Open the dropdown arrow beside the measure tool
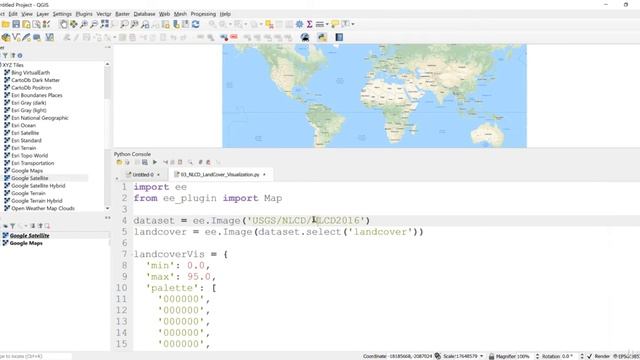The image size is (640, 360). click(x=327, y=24)
